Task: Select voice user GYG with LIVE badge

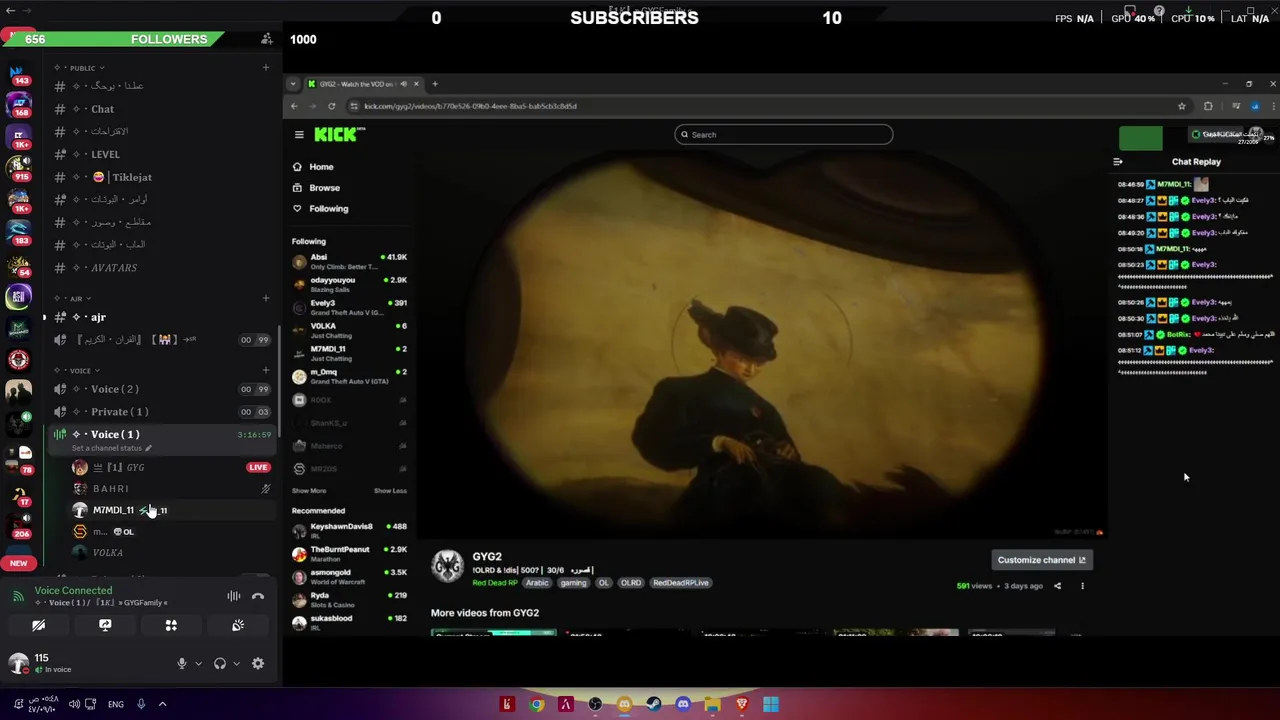Action: pos(170,467)
